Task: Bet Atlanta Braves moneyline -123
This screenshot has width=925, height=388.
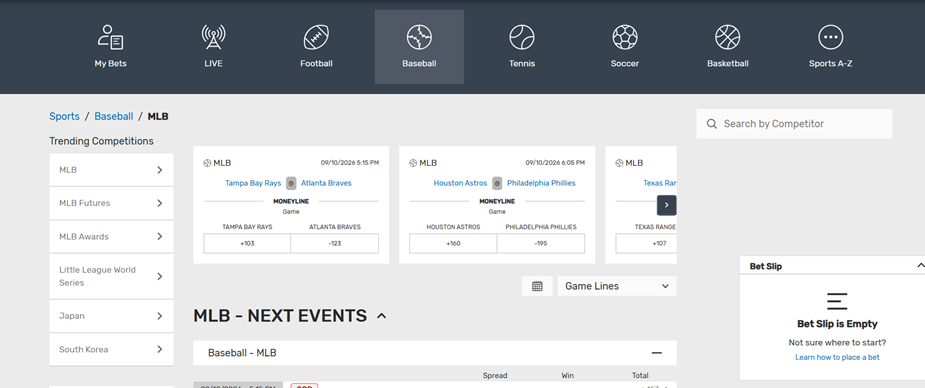Action: [x=334, y=244]
